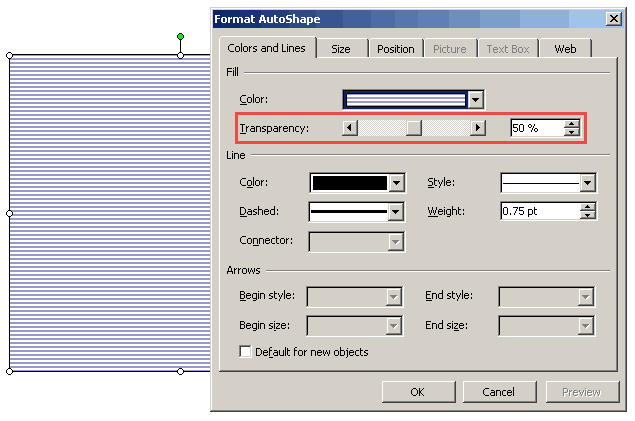Decrease transparency with the spinner down arrow
Image resolution: width=635 pixels, height=421 pixels.
pyautogui.click(x=571, y=132)
